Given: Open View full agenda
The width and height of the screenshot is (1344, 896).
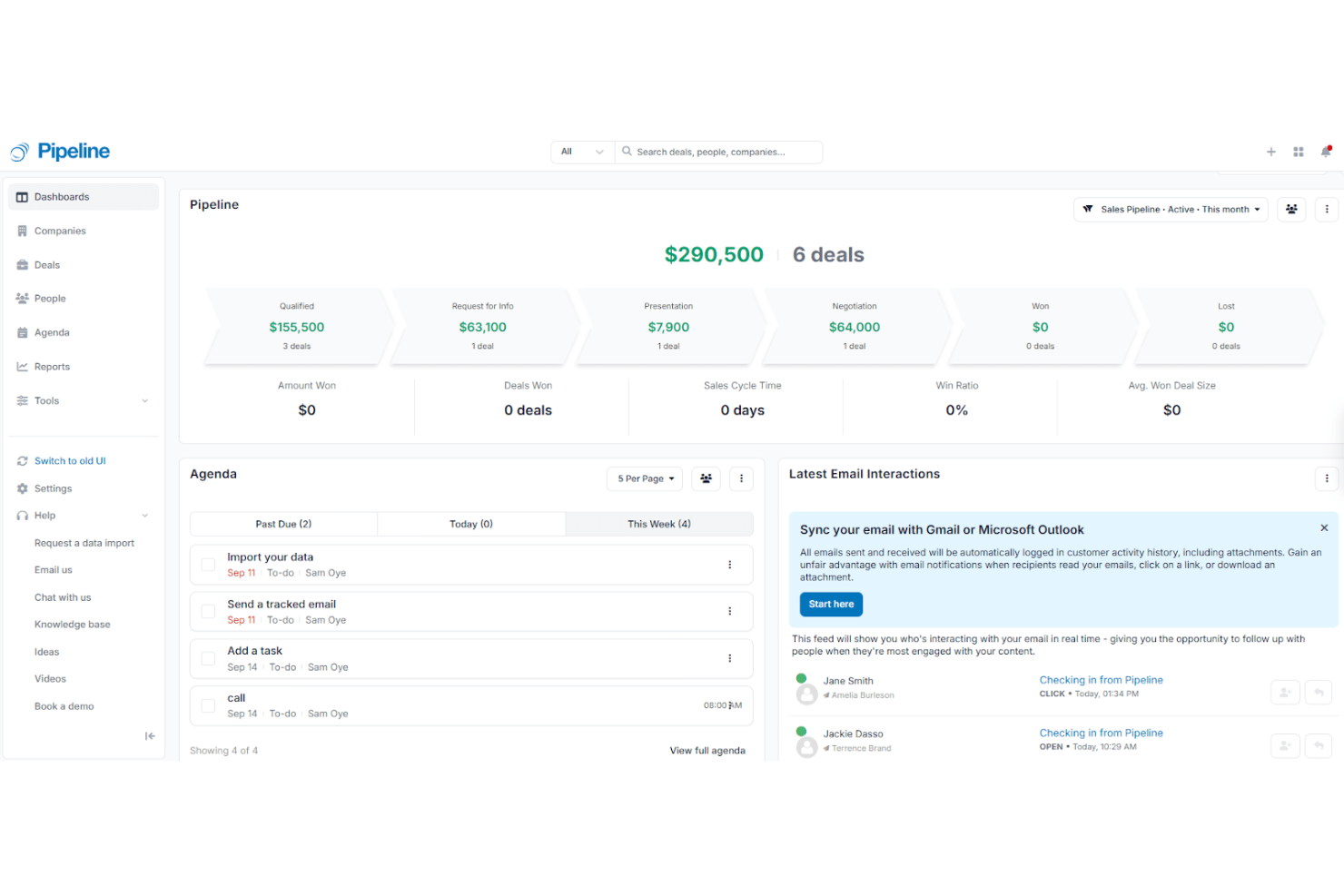Looking at the screenshot, I should tap(707, 750).
